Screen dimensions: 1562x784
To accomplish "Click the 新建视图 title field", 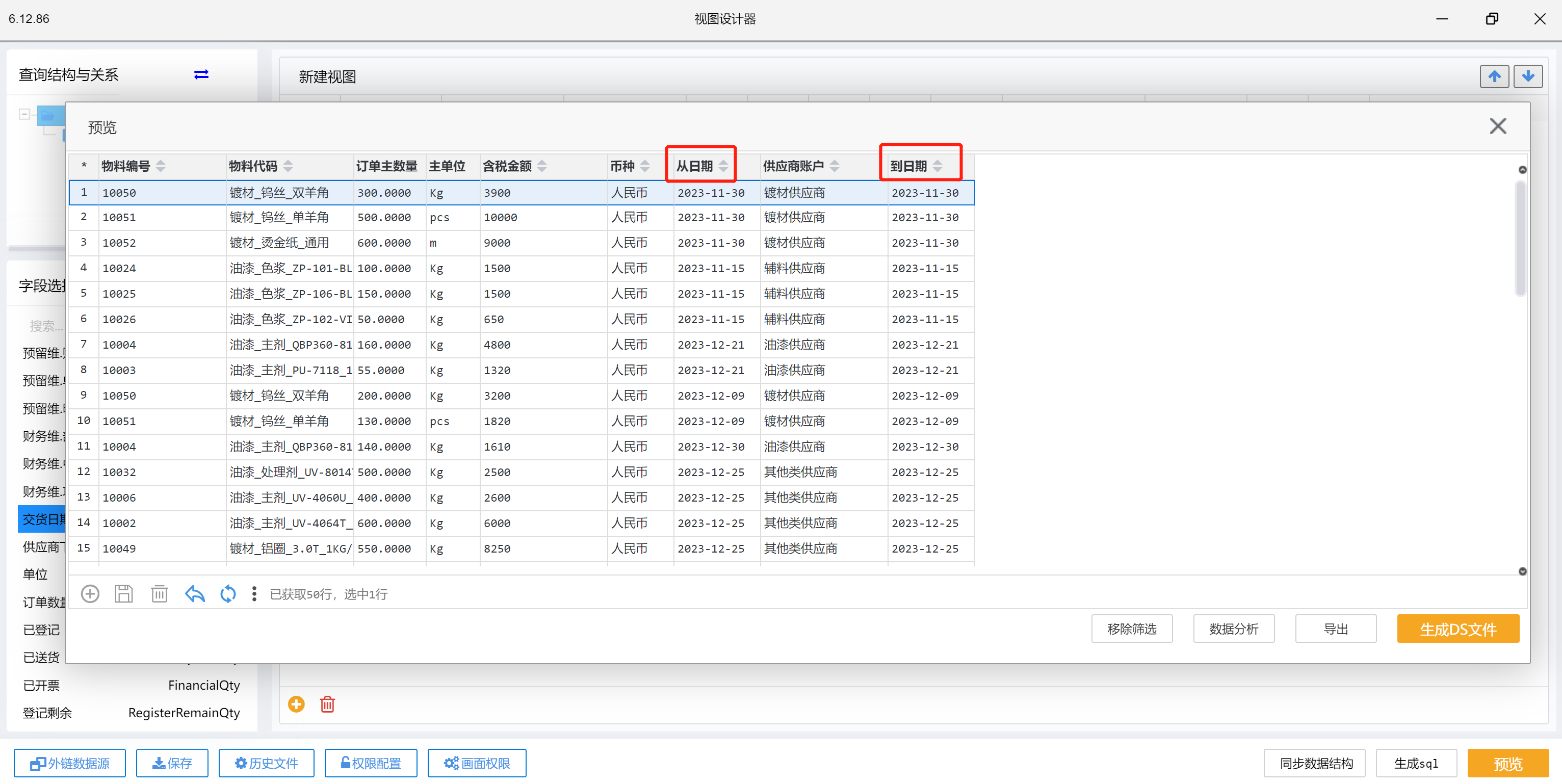I will coord(327,76).
